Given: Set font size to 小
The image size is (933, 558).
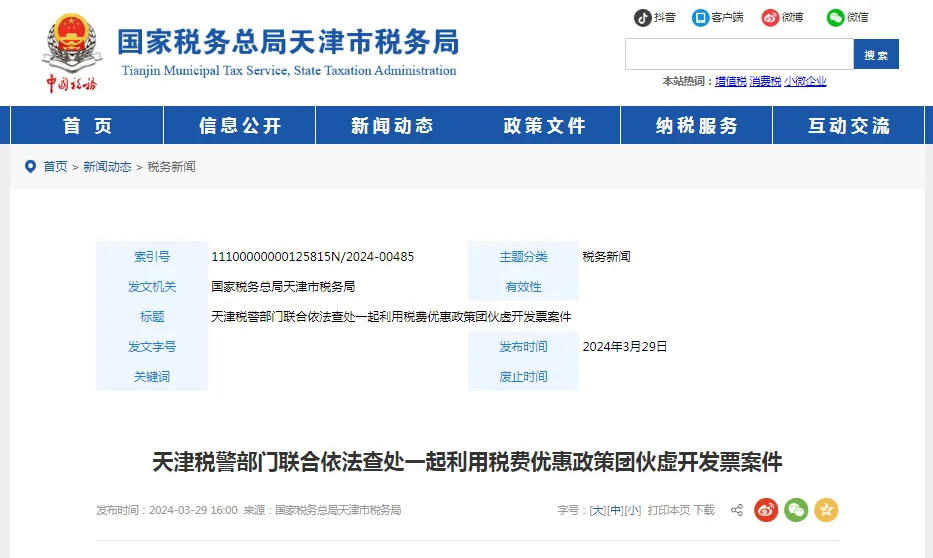Looking at the screenshot, I should (x=633, y=510).
